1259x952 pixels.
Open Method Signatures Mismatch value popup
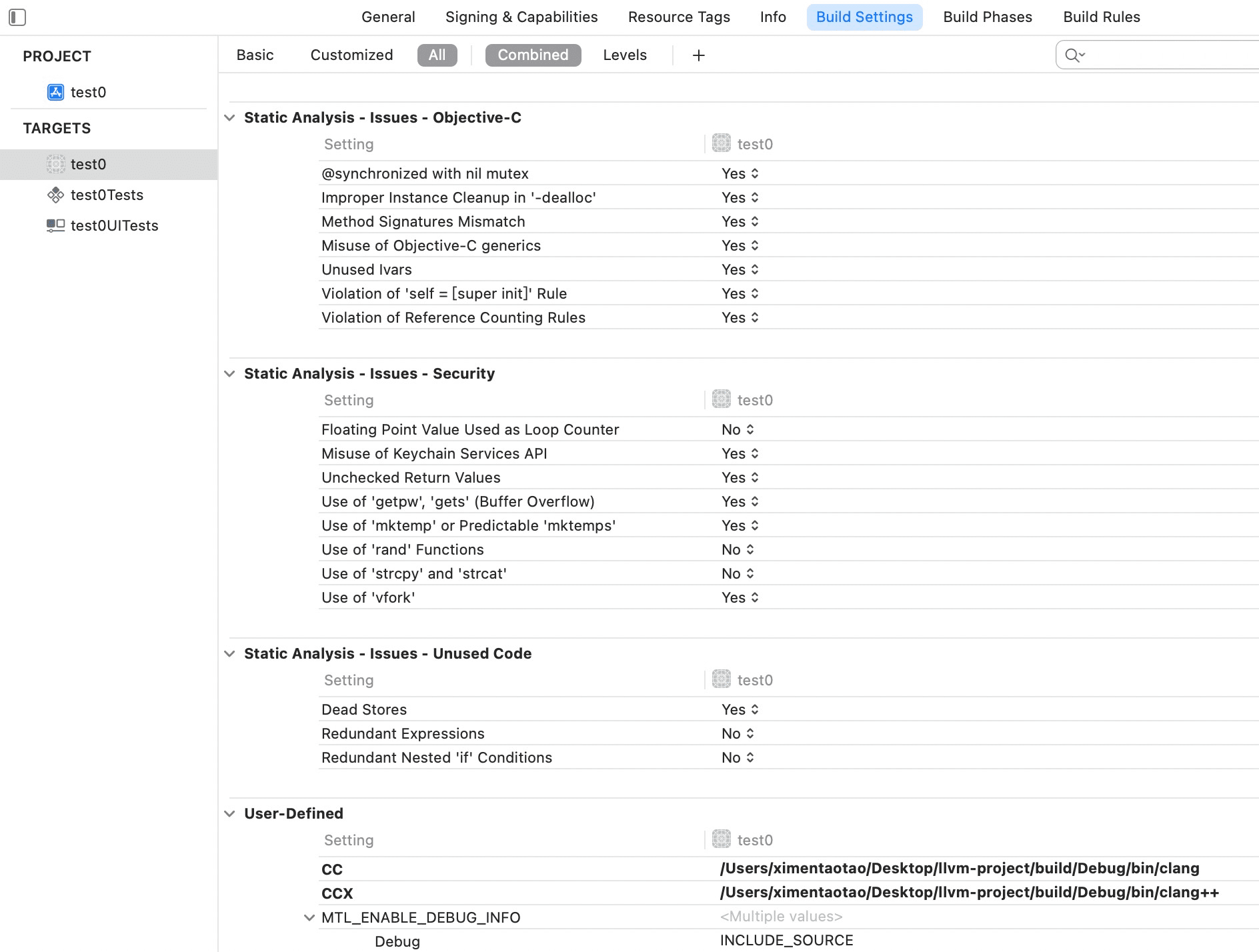point(740,221)
